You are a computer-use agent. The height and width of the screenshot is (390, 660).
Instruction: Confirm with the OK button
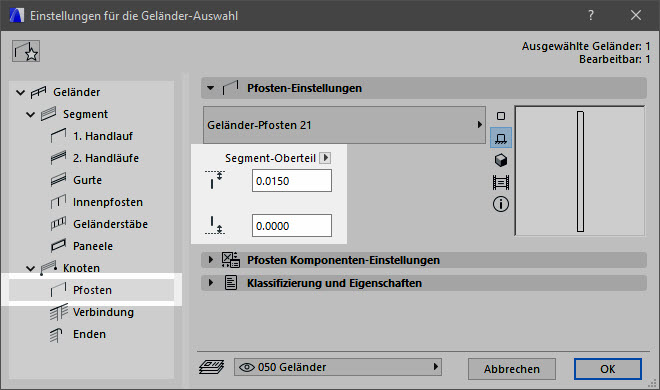coord(608,369)
